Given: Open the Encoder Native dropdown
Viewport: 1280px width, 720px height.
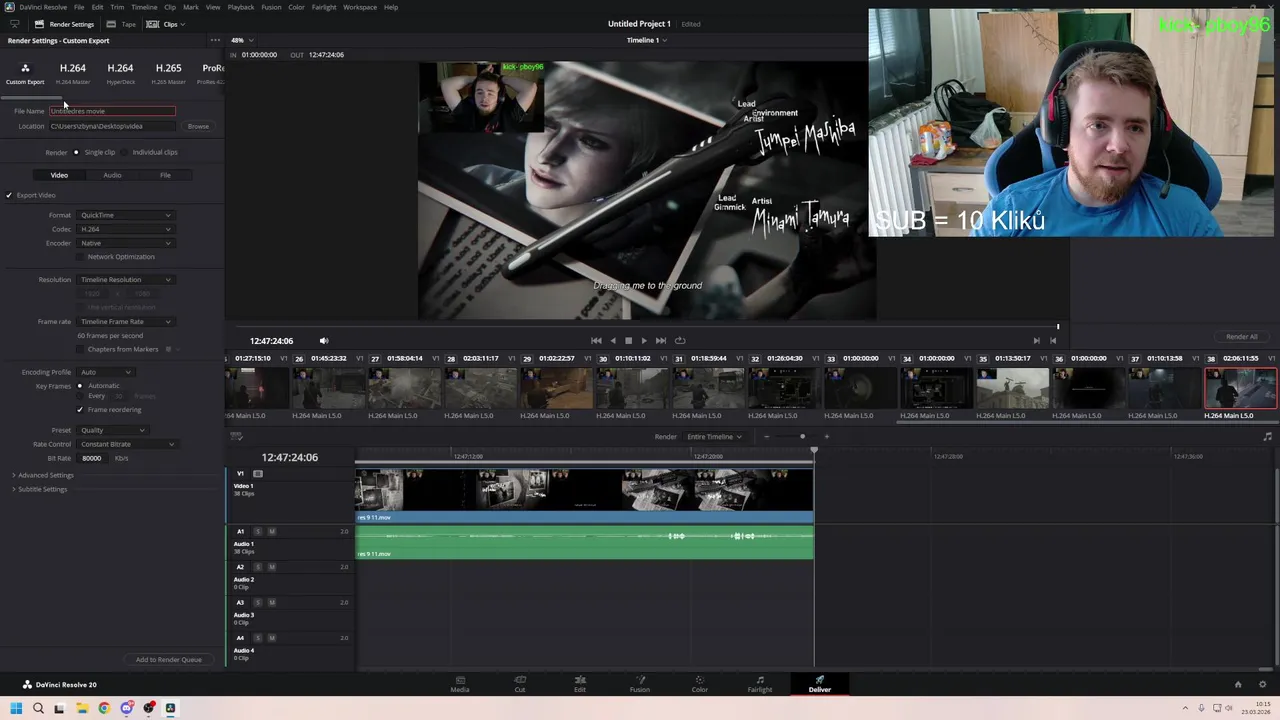Looking at the screenshot, I should [x=125, y=243].
